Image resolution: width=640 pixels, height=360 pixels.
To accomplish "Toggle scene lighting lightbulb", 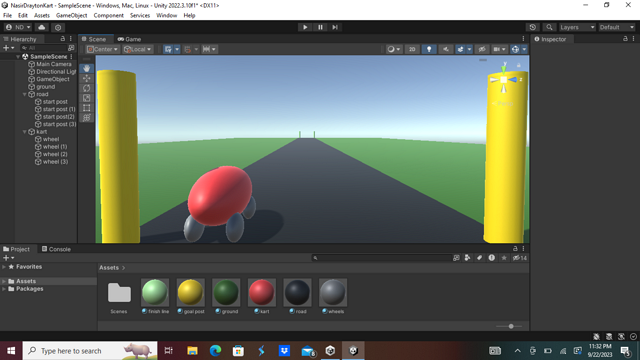I will coord(429,49).
